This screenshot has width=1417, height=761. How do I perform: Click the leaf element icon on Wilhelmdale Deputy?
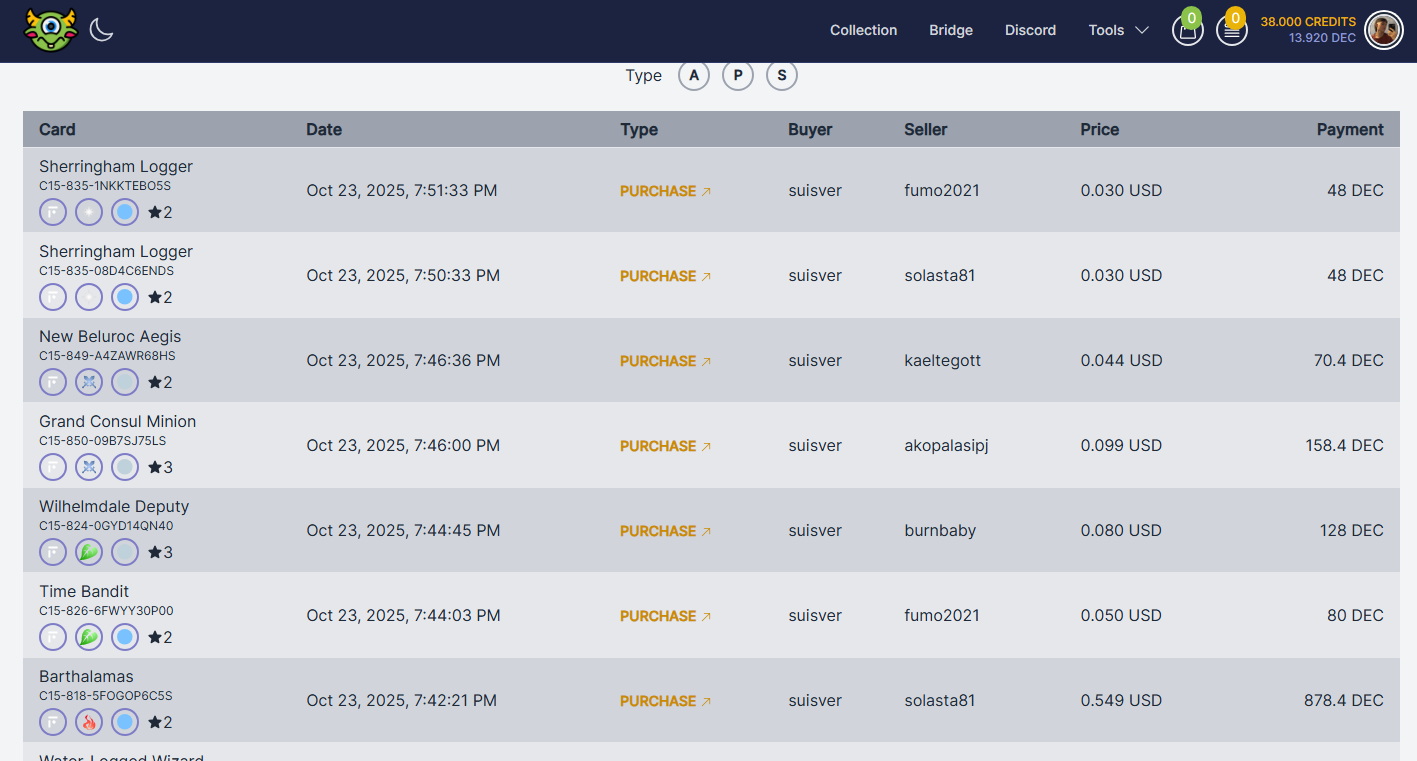(x=89, y=552)
